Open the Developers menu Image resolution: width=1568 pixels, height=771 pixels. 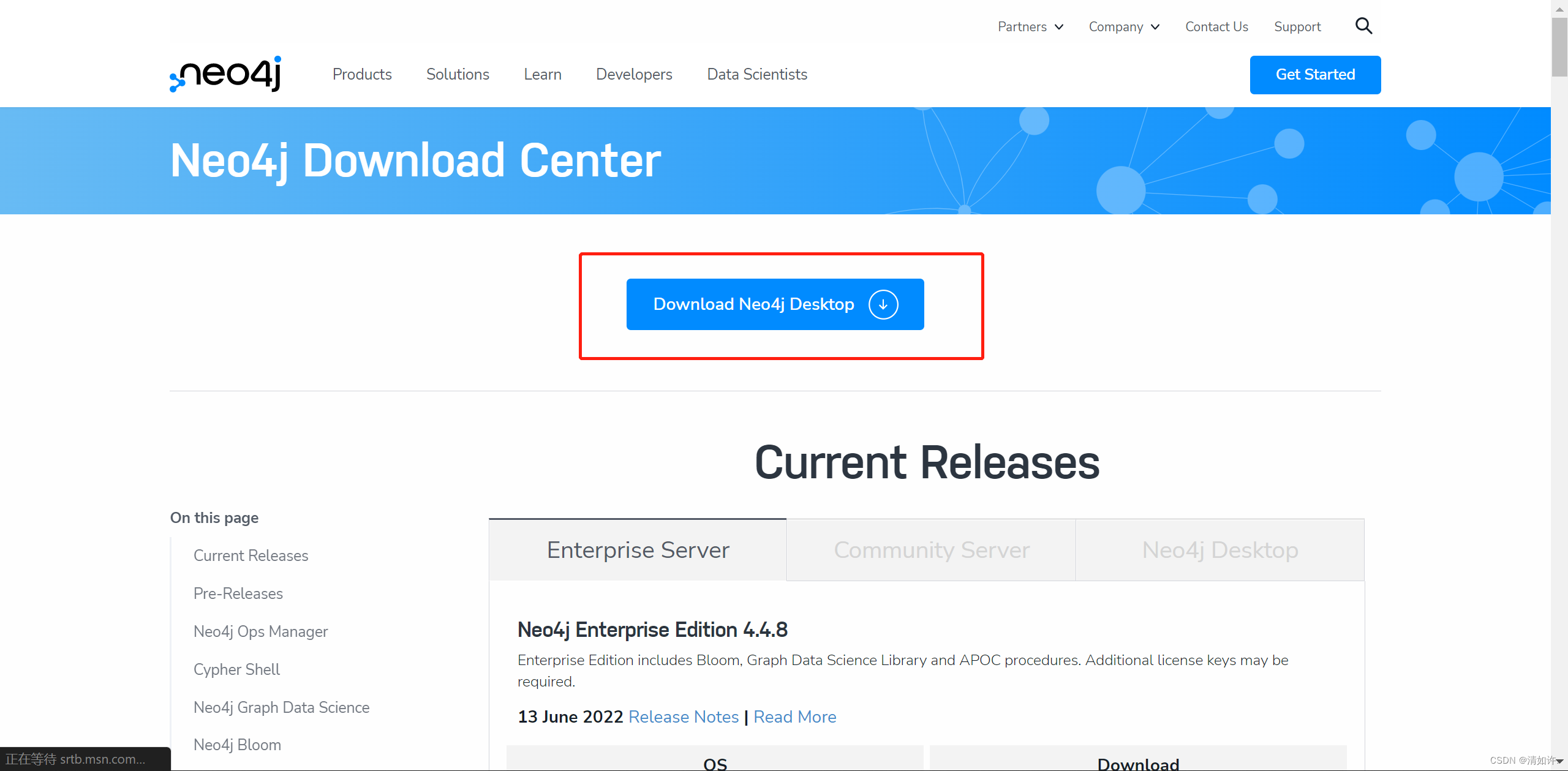[x=634, y=74]
